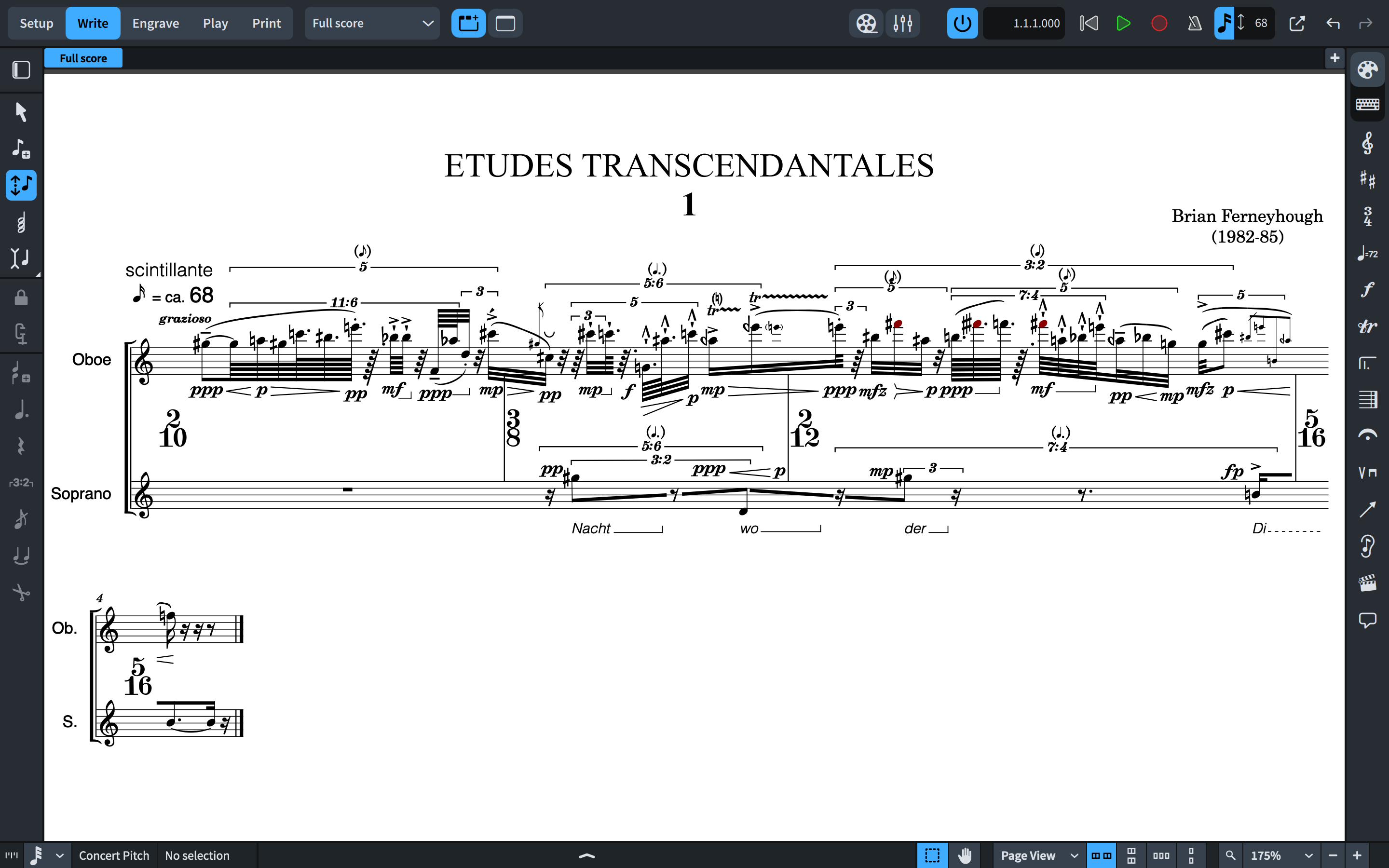Click Concert Pitch in the status bar
This screenshot has height=868, width=1389.
pos(114,855)
